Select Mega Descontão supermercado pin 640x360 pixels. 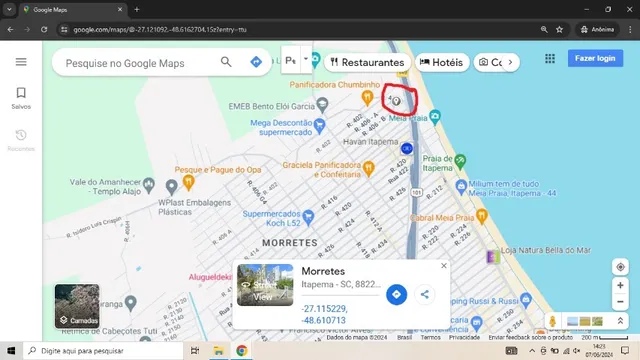[x=320, y=126]
